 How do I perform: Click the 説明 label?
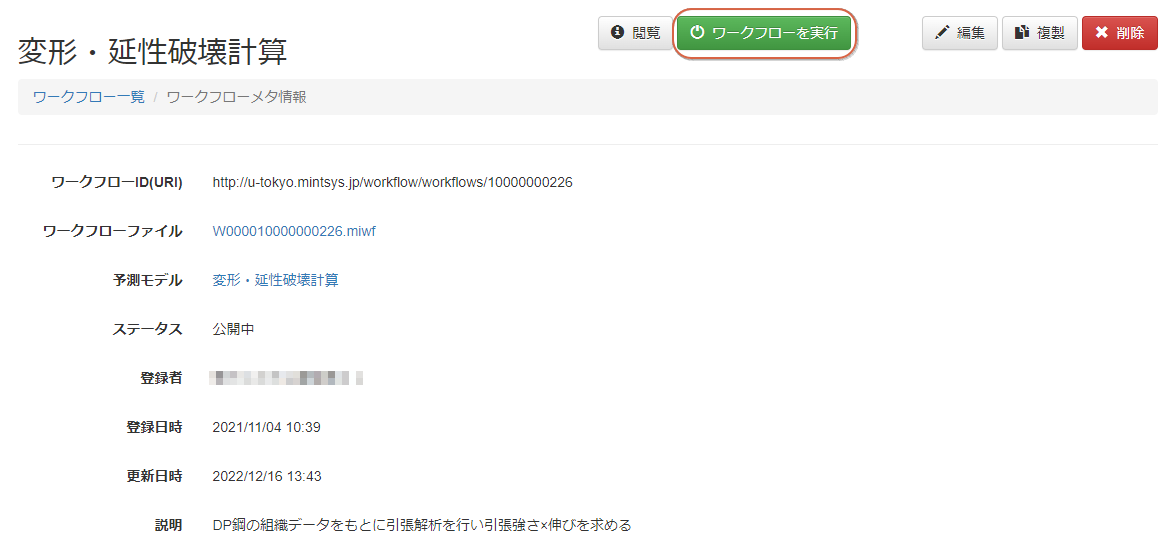click(168, 525)
